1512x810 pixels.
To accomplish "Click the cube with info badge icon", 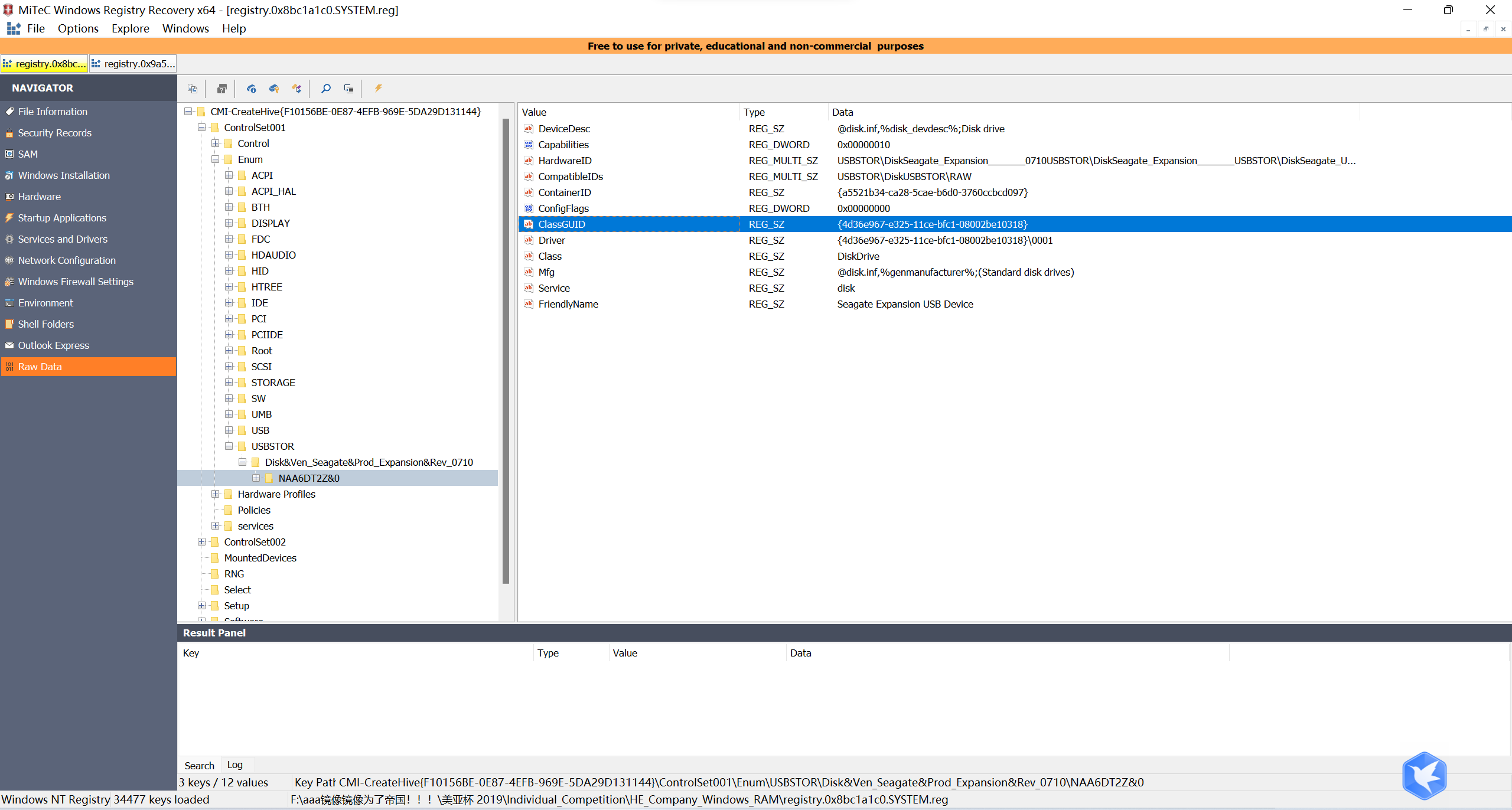I will (251, 89).
